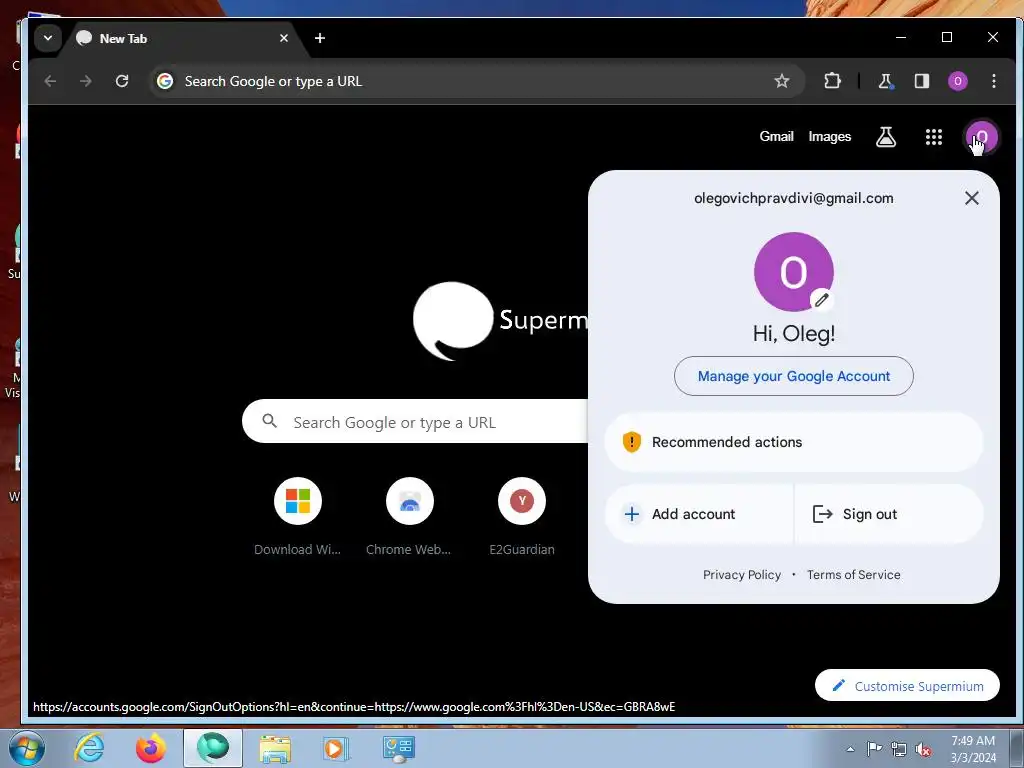Open the E2Guardian shortcut
This screenshot has height=768, width=1024.
point(522,516)
